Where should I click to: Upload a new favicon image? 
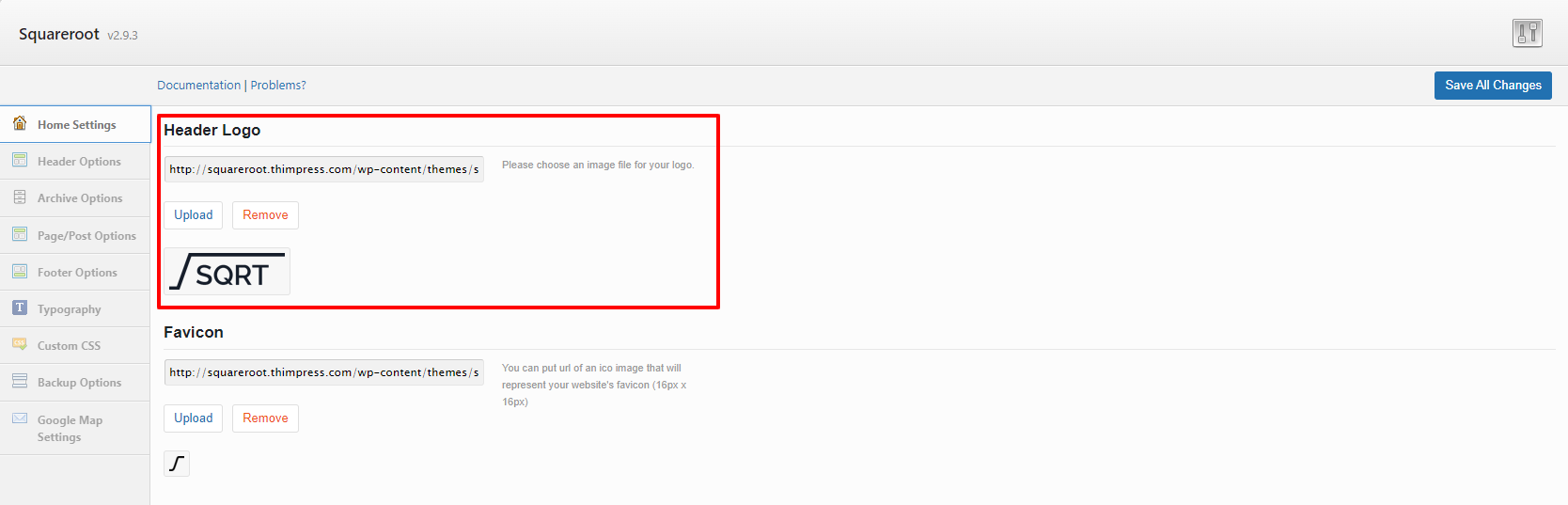pyautogui.click(x=194, y=418)
